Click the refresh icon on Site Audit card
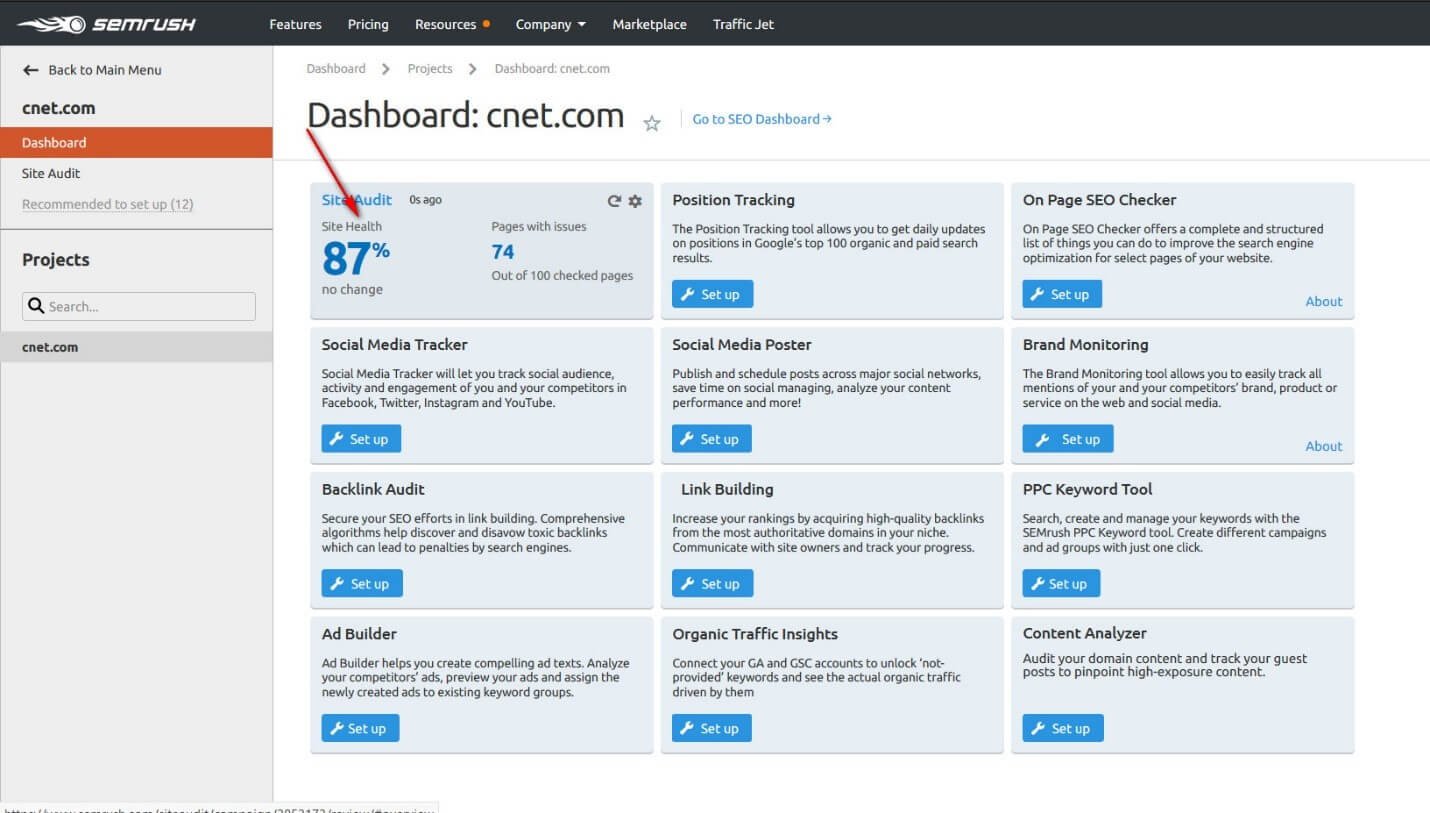 (614, 201)
